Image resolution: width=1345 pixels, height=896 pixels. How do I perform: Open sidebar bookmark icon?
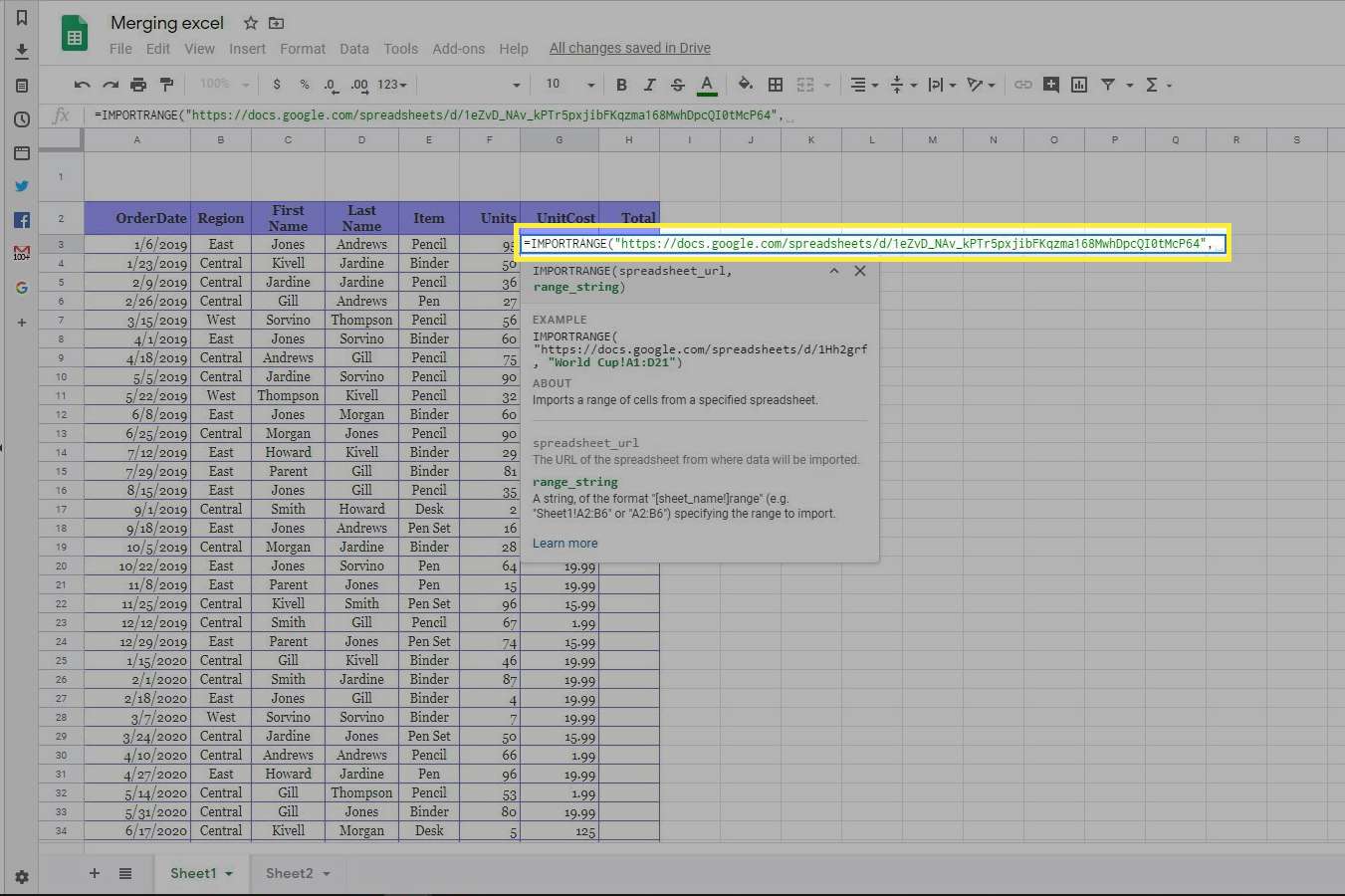coord(22,18)
